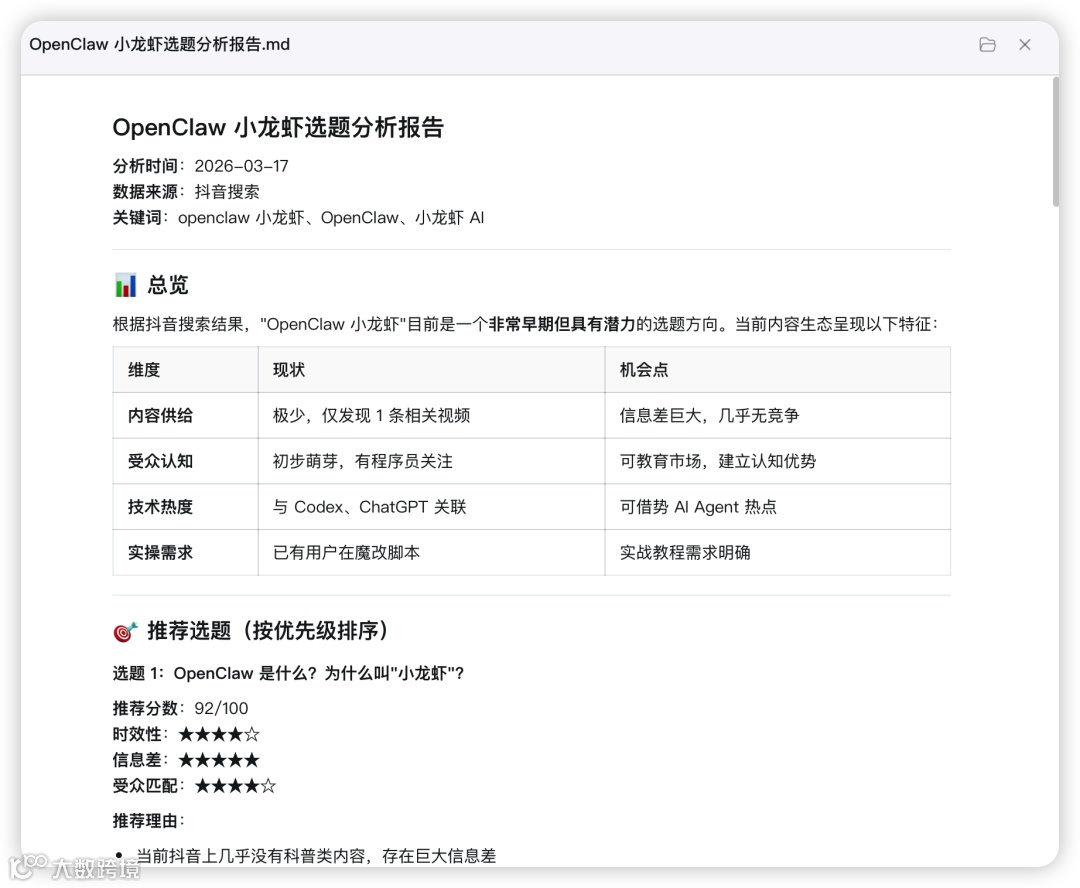Close the markdown preview window
The width and height of the screenshot is (1080, 888).
click(1024, 45)
